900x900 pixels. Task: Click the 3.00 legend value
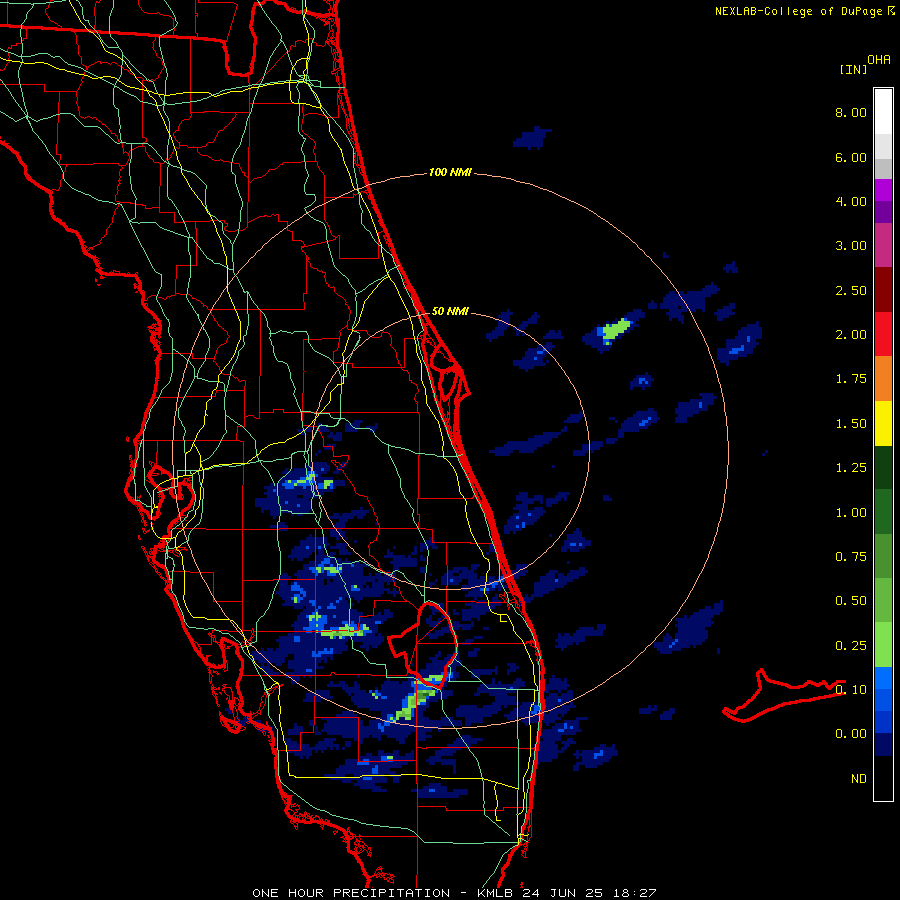(851, 246)
